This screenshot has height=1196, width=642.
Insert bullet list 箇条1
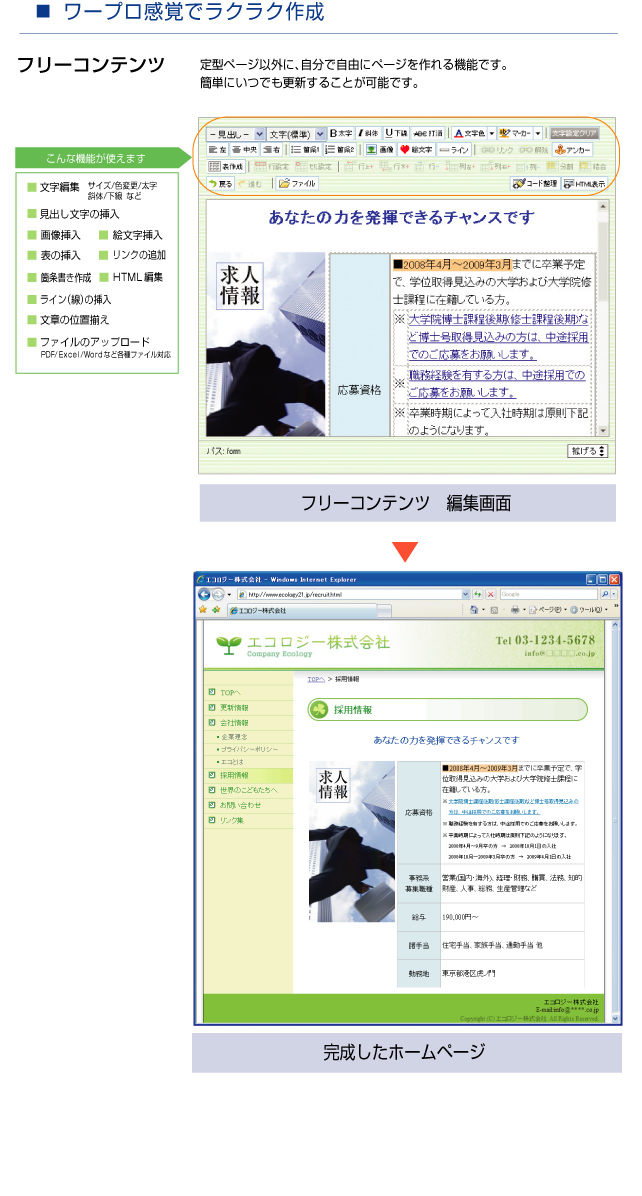[305, 150]
